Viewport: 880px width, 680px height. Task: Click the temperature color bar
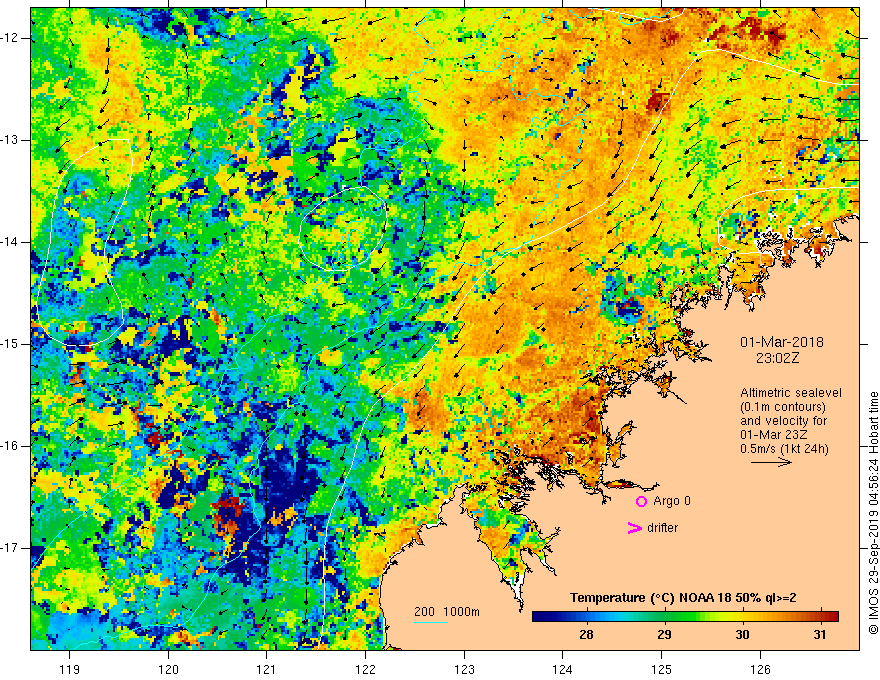[685, 617]
